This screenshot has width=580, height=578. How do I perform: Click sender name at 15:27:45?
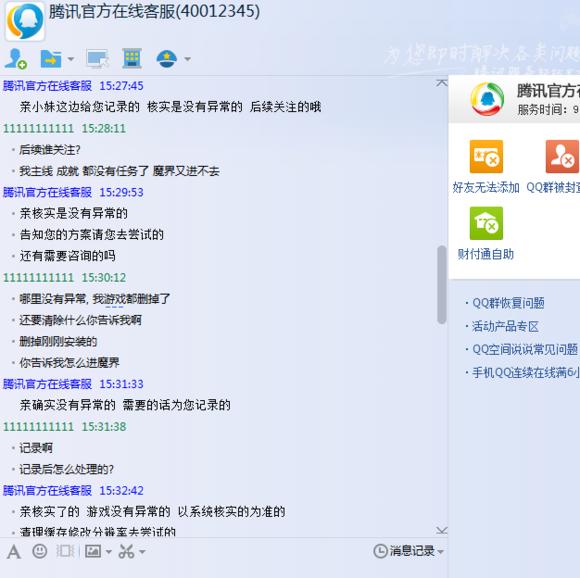(x=47, y=86)
